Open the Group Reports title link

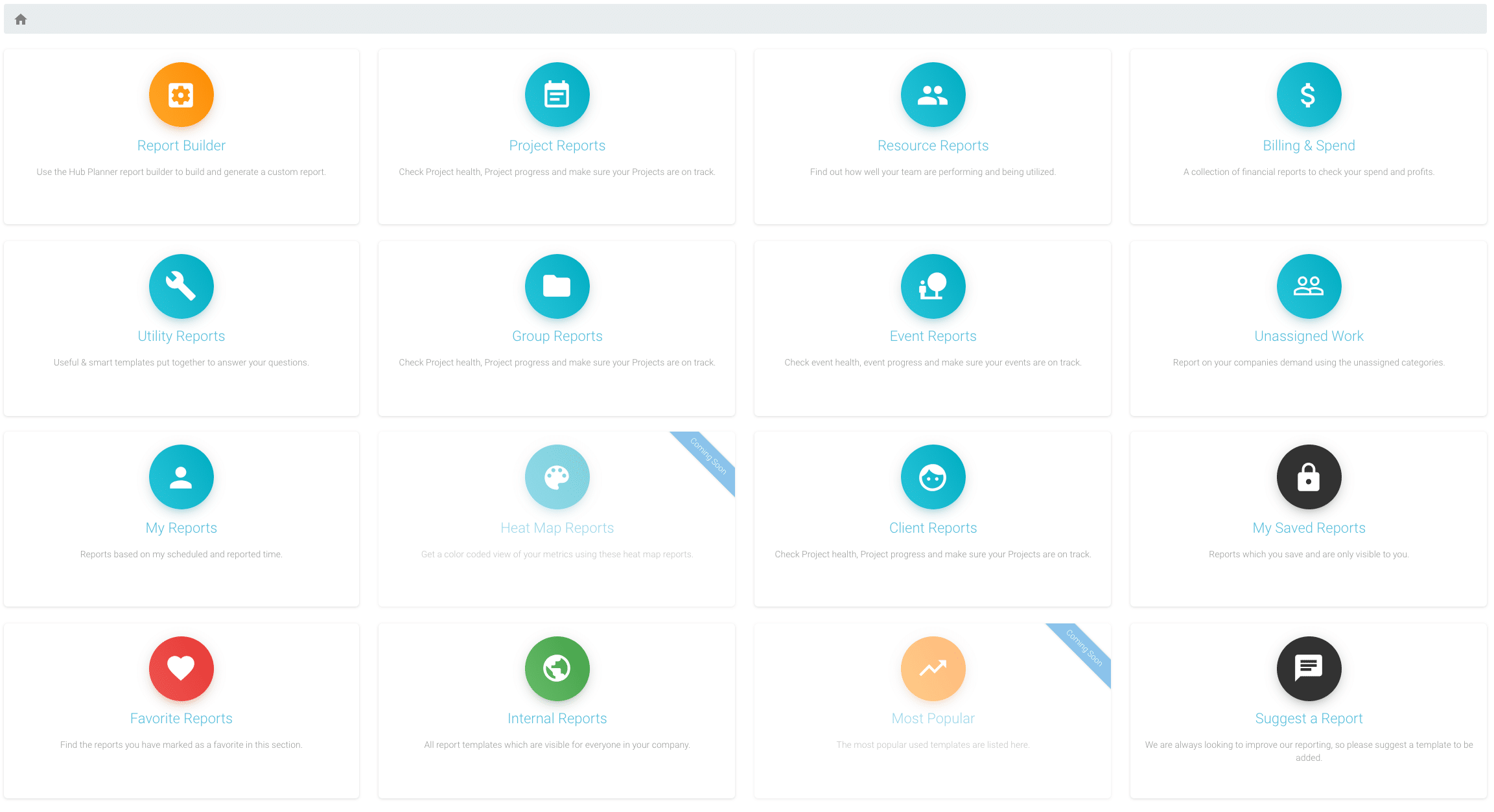point(557,336)
